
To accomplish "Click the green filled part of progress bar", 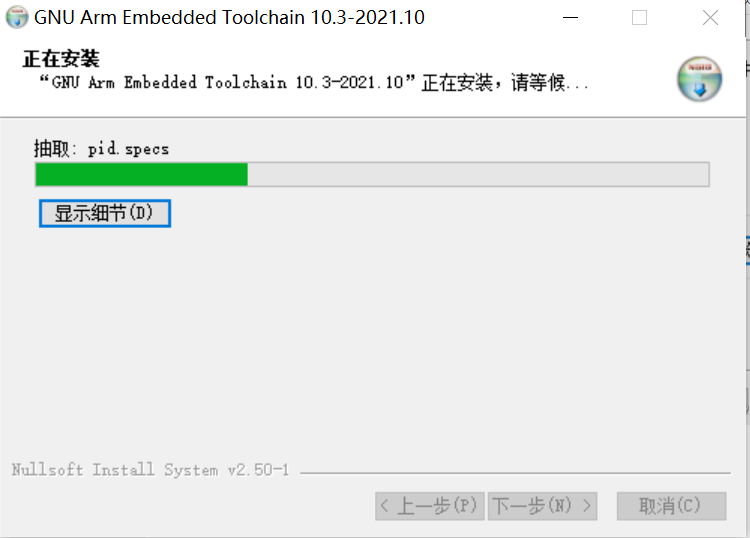I will click(x=142, y=175).
